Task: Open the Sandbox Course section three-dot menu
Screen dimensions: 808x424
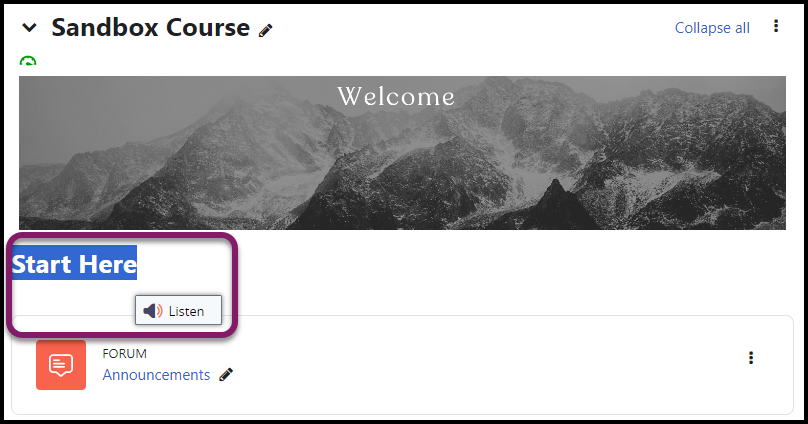Action: pyautogui.click(x=776, y=26)
